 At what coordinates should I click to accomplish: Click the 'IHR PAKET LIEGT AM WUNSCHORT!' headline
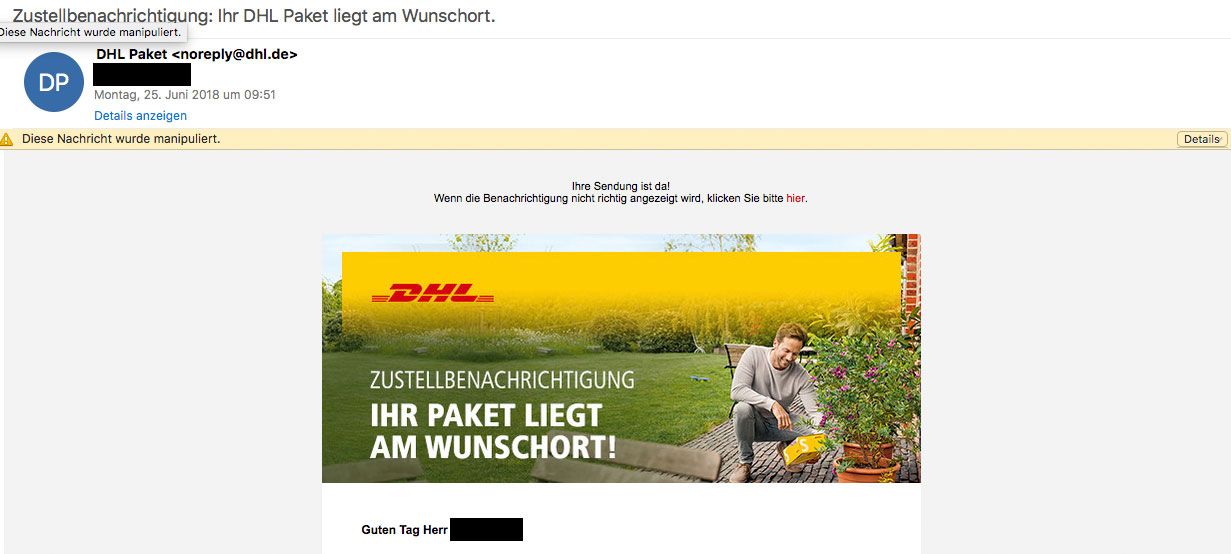[x=494, y=431]
